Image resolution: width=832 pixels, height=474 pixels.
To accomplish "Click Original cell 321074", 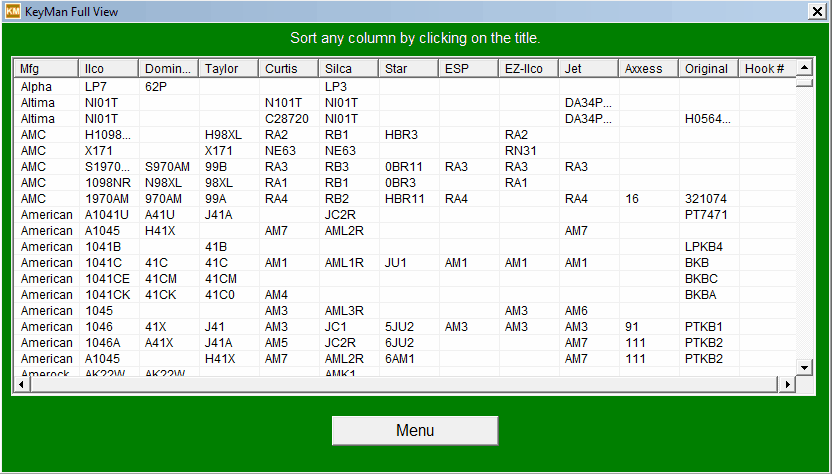I will click(x=706, y=199).
